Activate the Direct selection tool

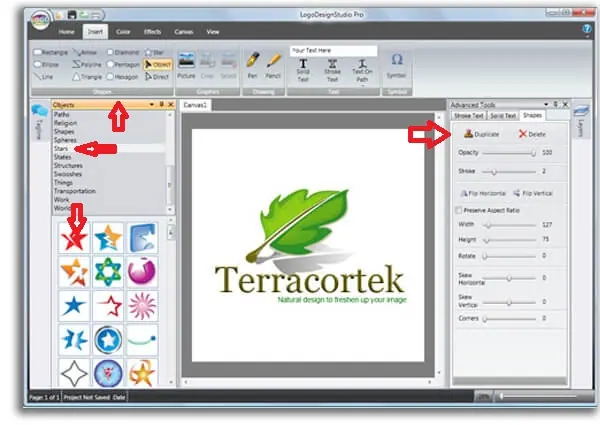(x=157, y=77)
